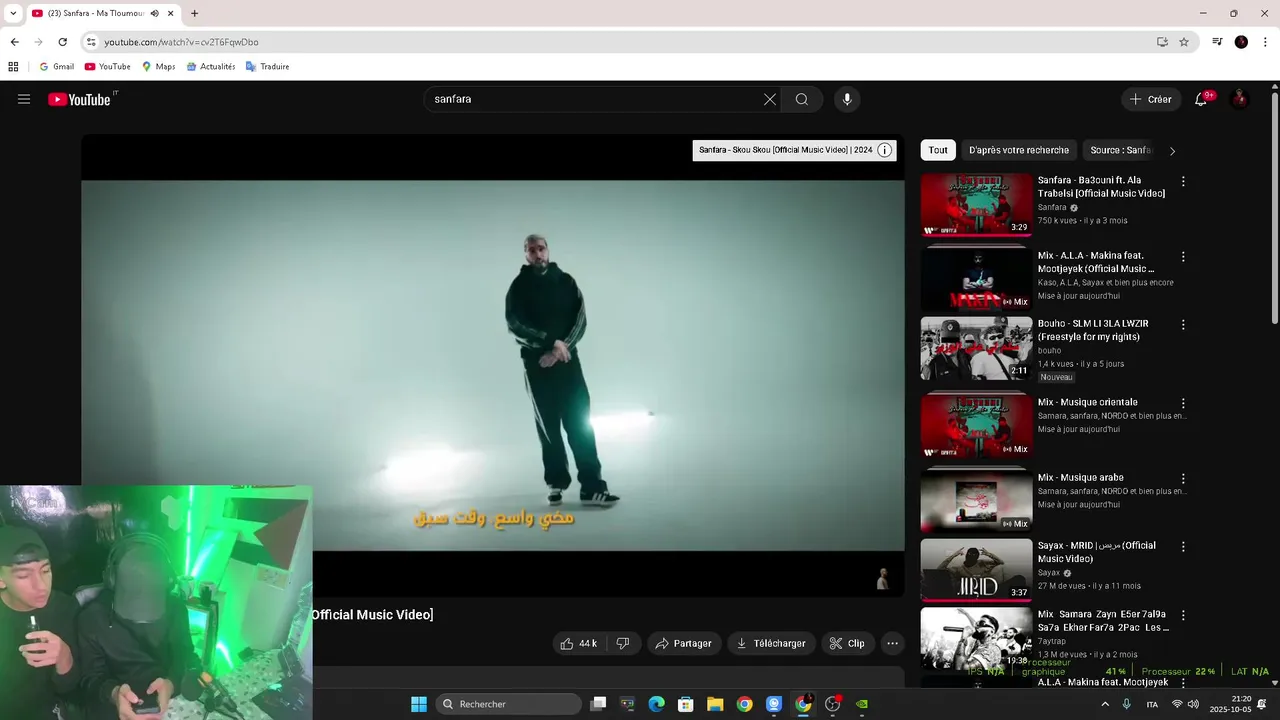This screenshot has height=720, width=1280.
Task: Show hidden system tray icons chevron
Action: pyautogui.click(x=1105, y=704)
